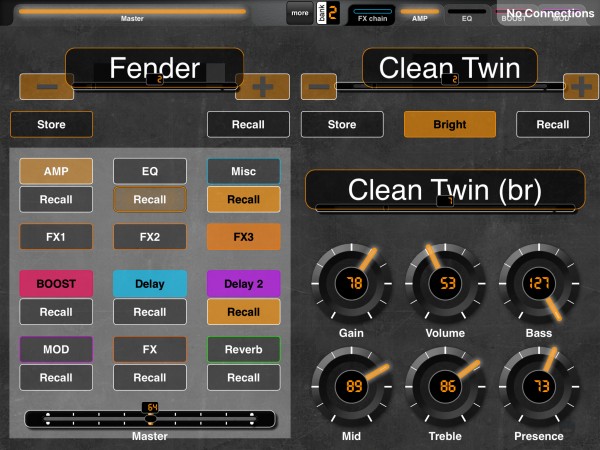Toggle the Bright switch
Viewport: 600px width, 450px height.
tap(450, 124)
